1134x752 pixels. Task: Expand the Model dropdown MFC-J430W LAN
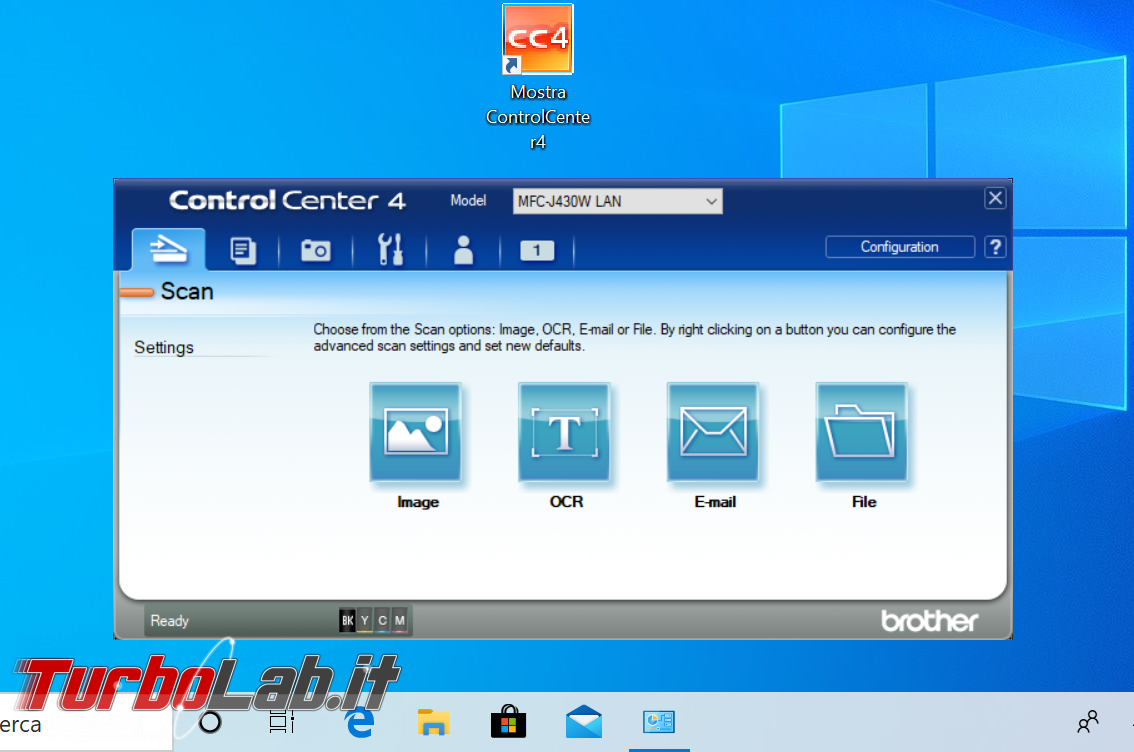click(x=618, y=201)
